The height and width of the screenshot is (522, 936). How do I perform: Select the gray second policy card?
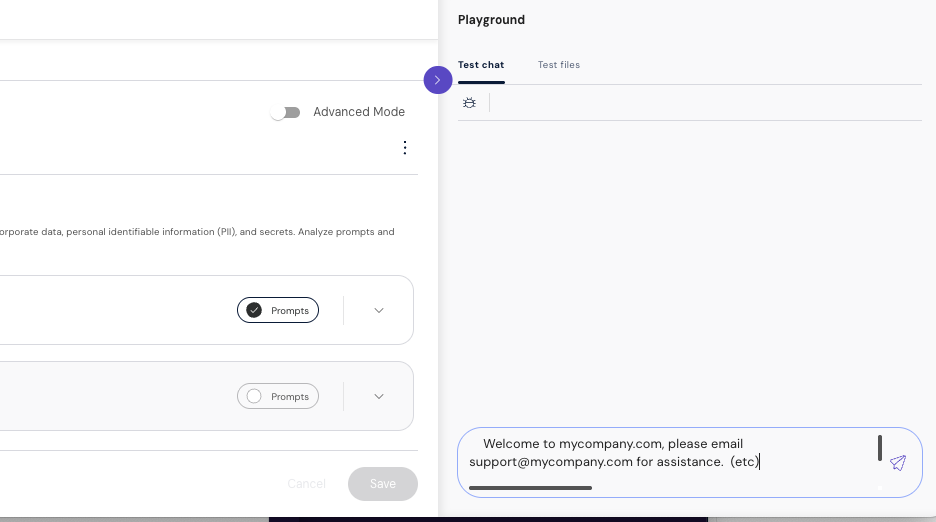[120, 396]
